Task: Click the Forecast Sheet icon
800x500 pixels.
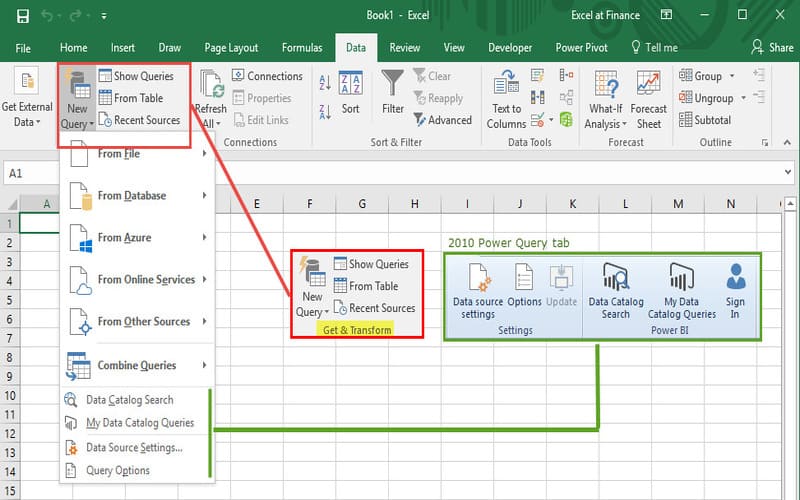Action: point(648,100)
